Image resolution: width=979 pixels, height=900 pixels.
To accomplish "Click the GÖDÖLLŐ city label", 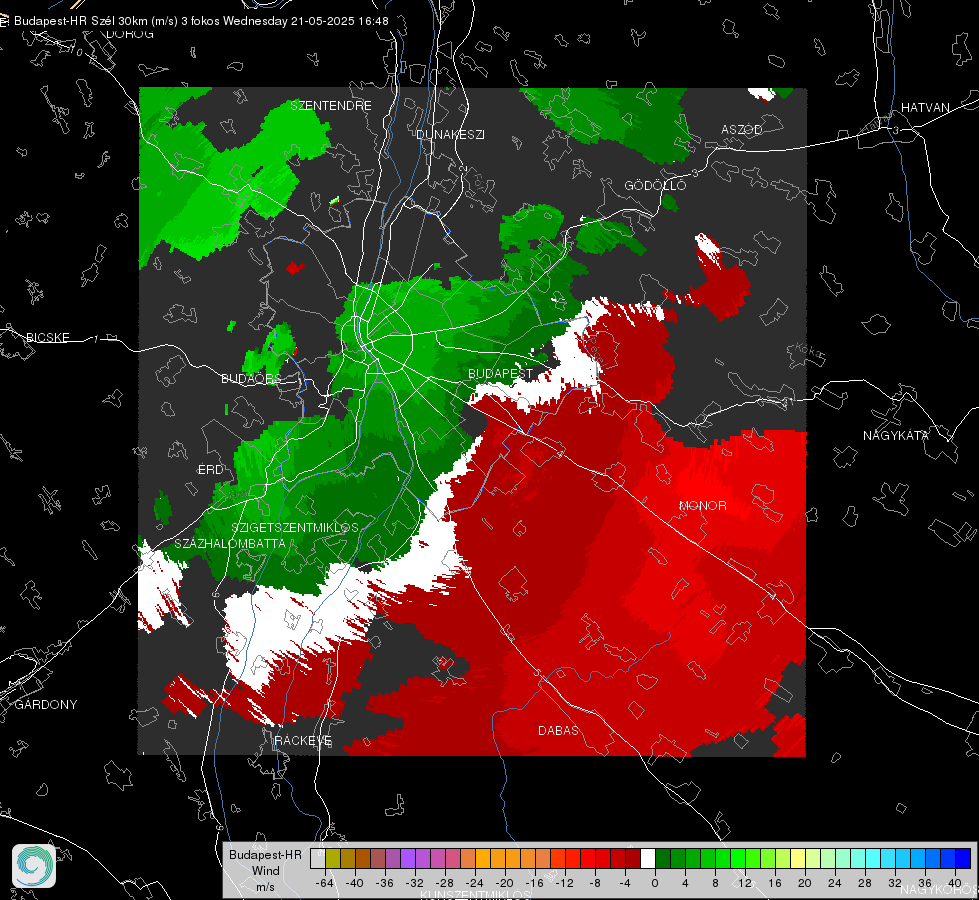I will tap(655, 185).
